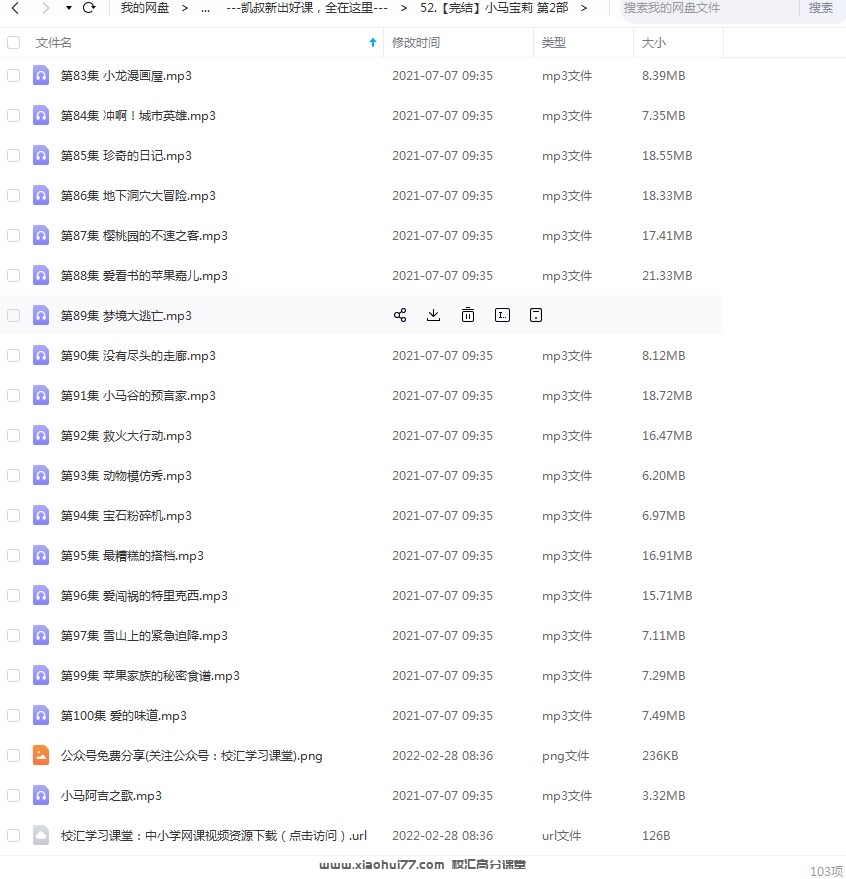Screen dimensions: 846x879
Task: Share the 第89集 梦境大逃亡 file
Action: 400,315
